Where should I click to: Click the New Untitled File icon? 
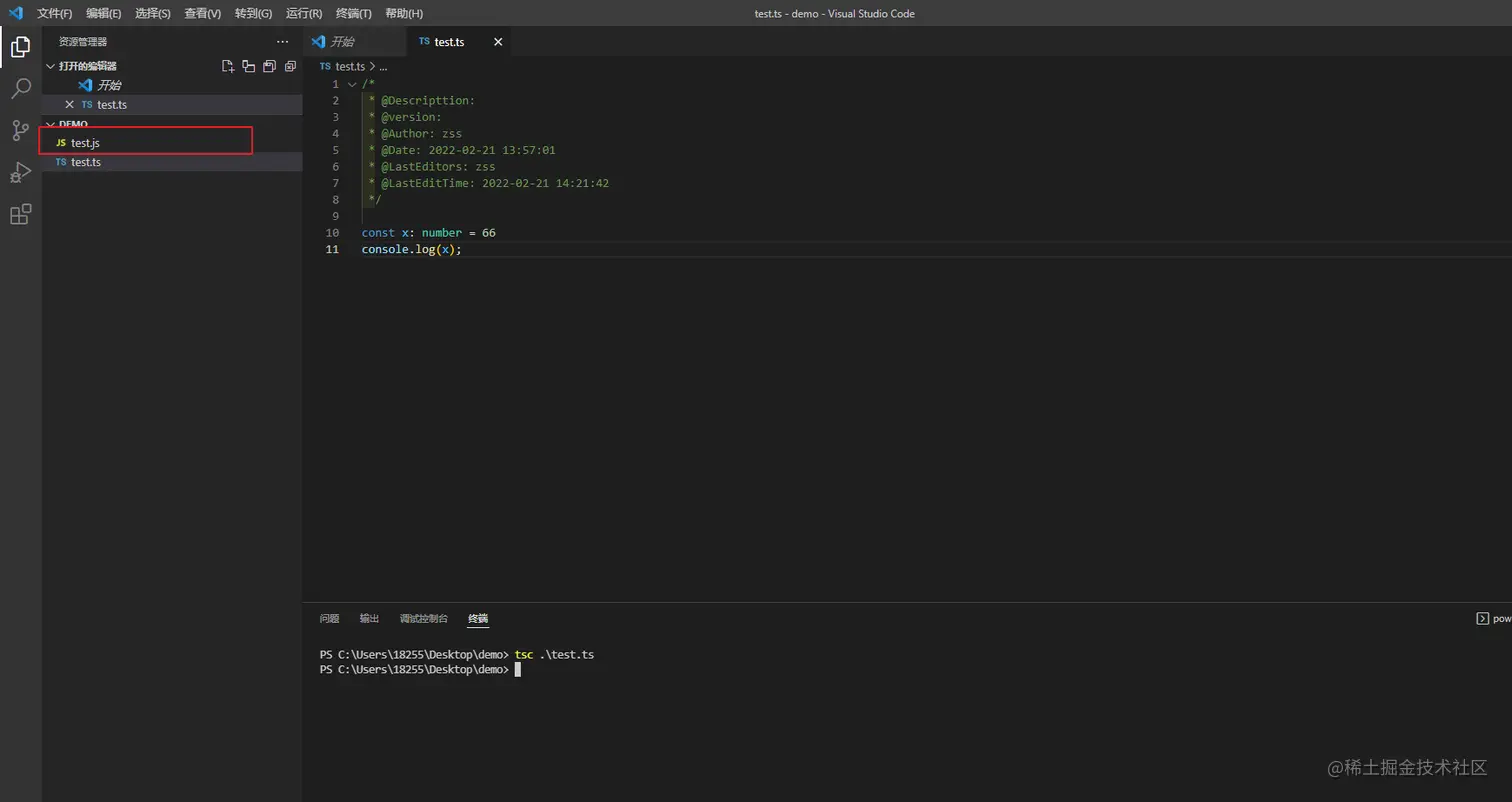(228, 66)
